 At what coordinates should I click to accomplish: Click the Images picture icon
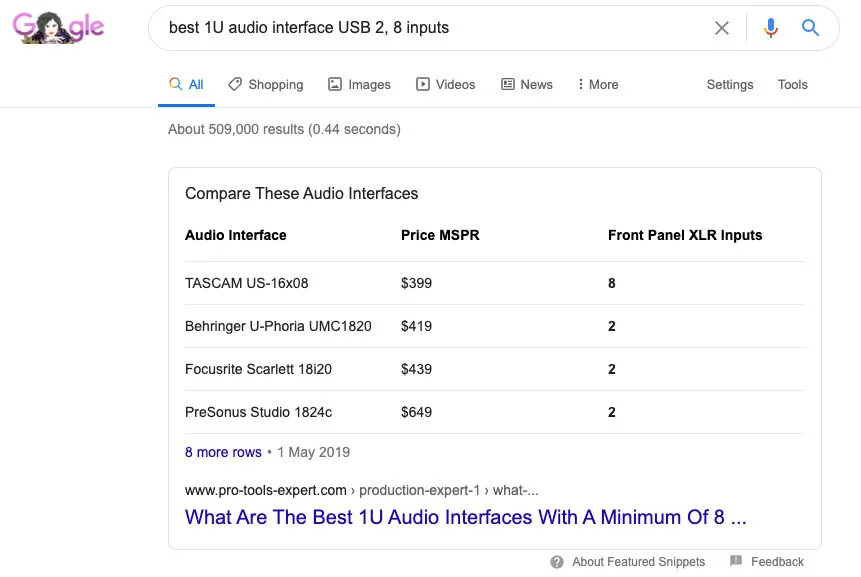pos(335,84)
